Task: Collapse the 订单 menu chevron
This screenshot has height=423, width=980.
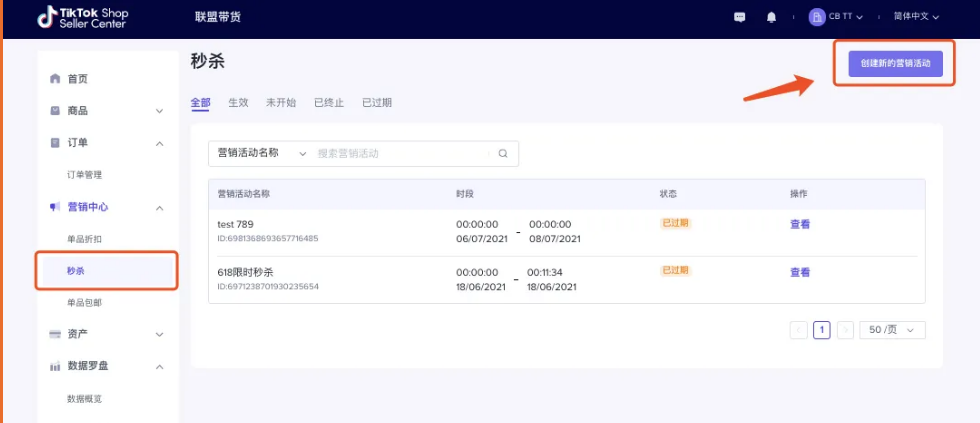Action: point(159,144)
